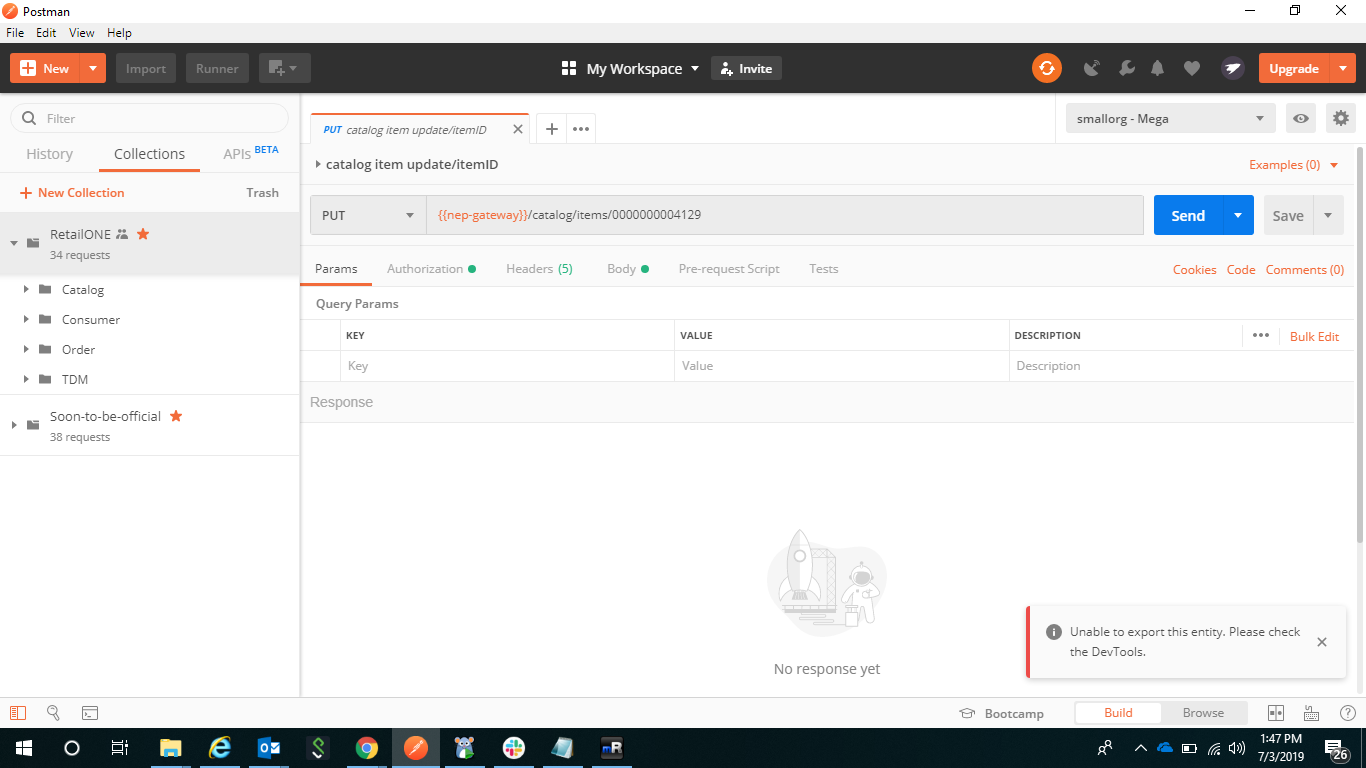Open the PUT request method dropdown
This screenshot has width=1366, height=768.
[367, 215]
